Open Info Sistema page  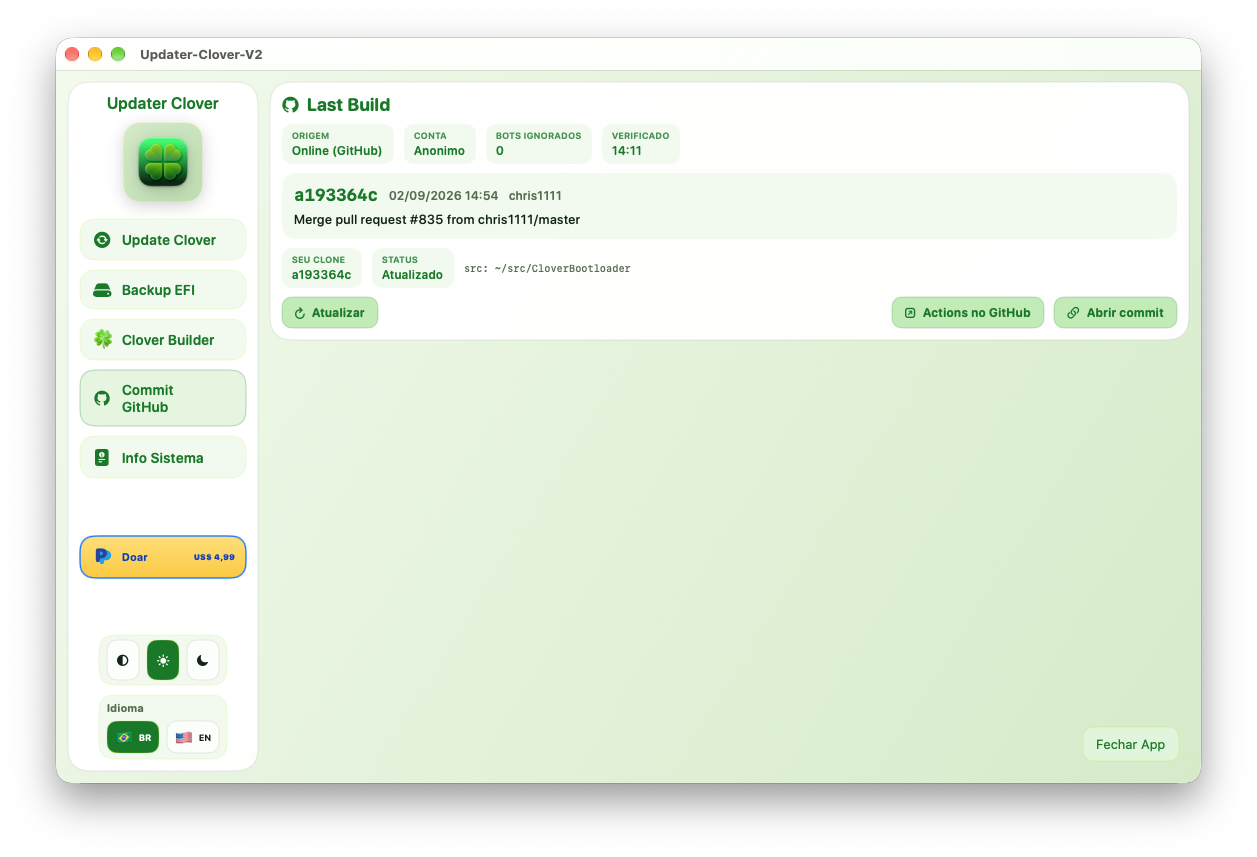(x=163, y=458)
